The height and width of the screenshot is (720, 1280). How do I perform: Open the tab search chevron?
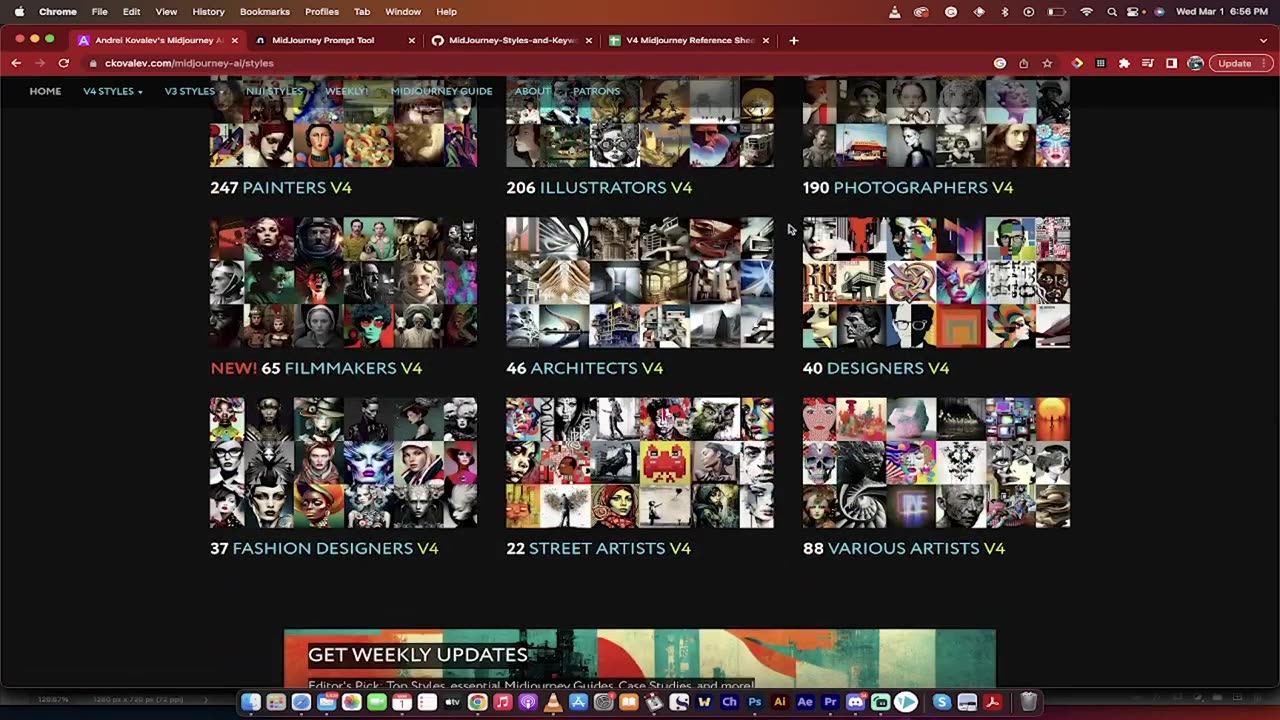click(1264, 40)
